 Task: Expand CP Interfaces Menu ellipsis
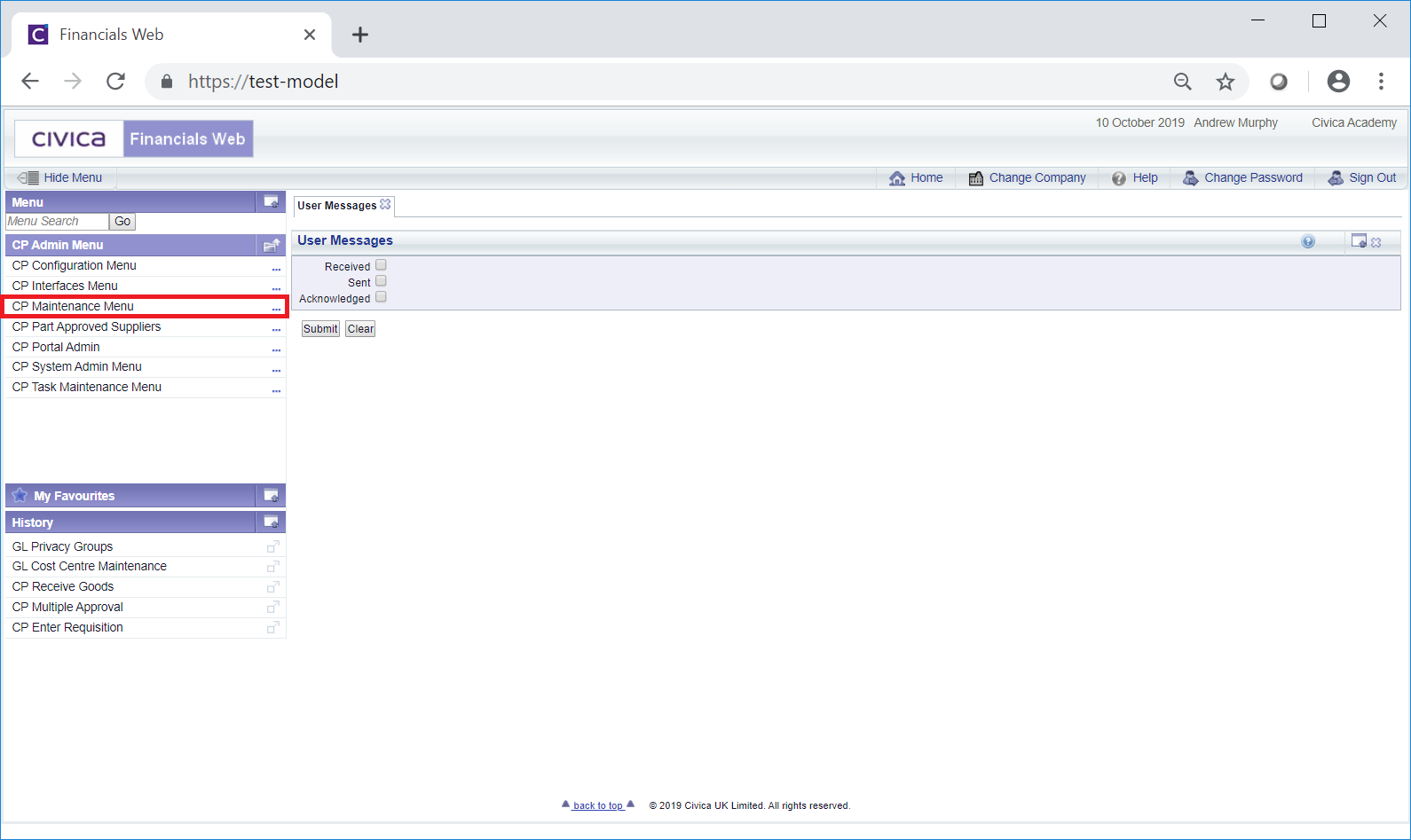276,288
